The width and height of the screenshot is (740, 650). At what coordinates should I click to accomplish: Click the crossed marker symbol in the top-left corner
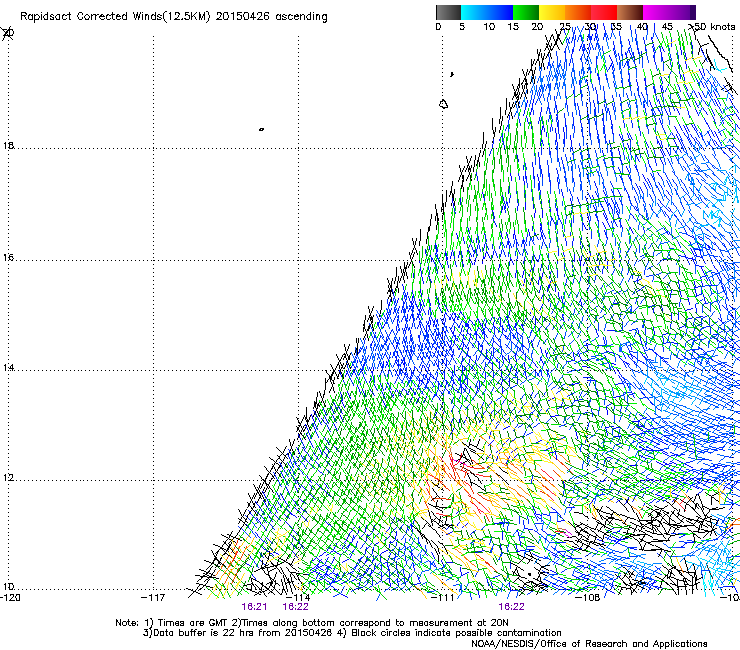click(x=8, y=34)
